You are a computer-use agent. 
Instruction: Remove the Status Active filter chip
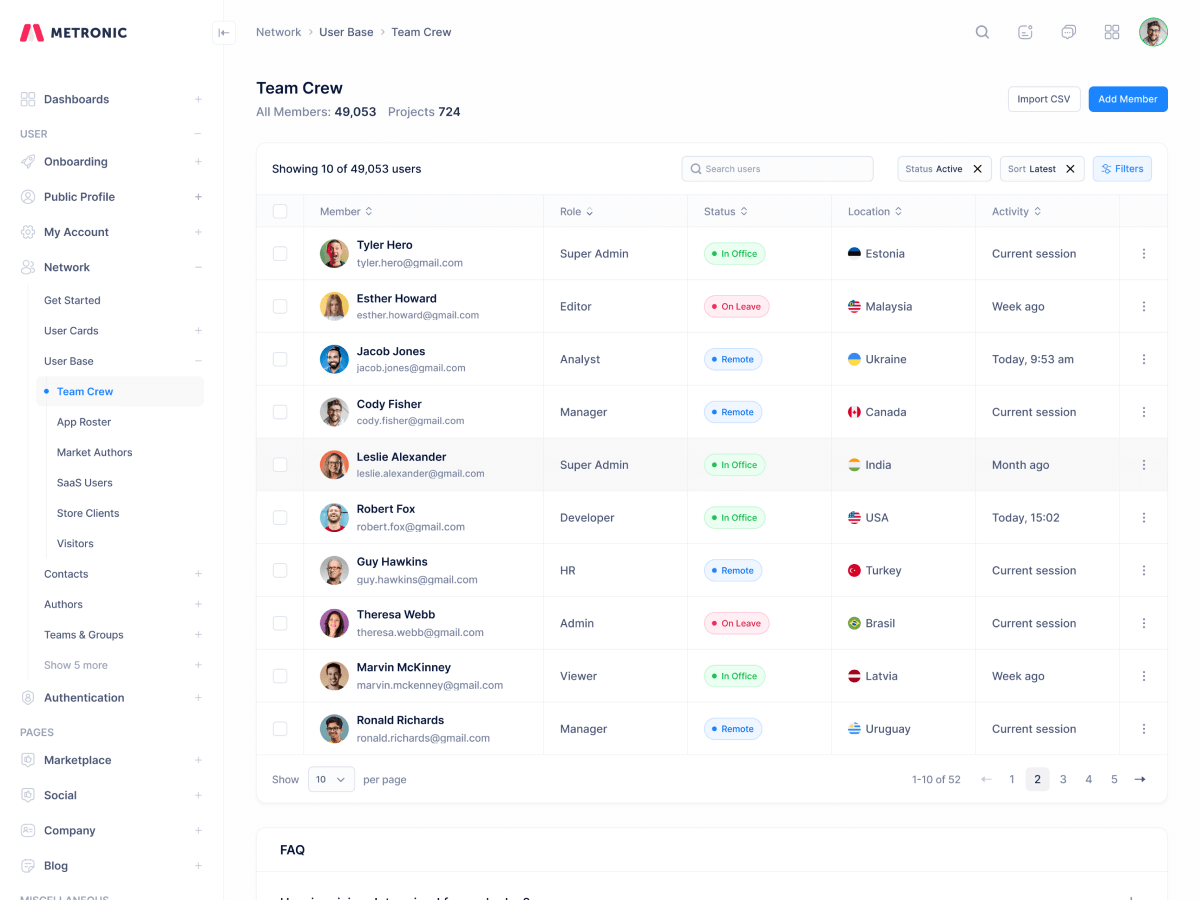click(978, 169)
